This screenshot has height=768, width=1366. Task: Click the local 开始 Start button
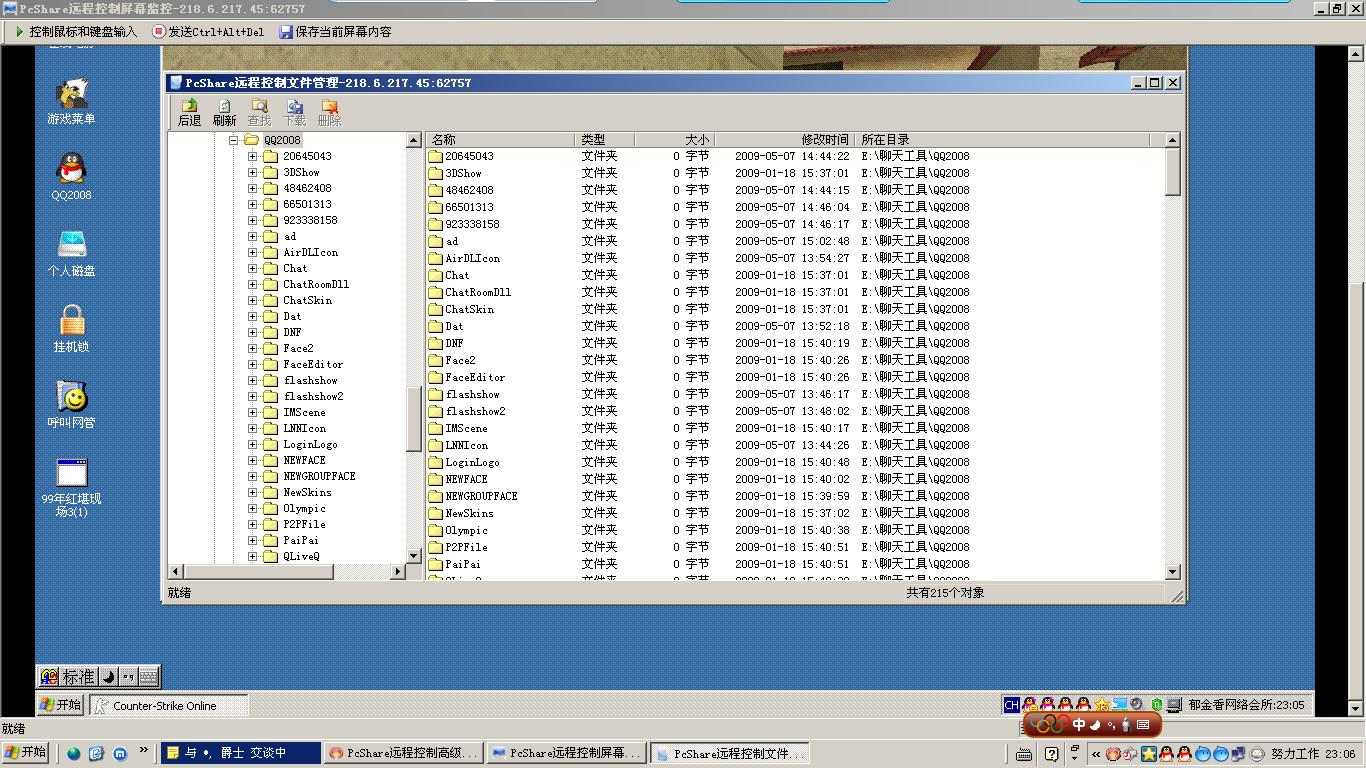(26, 753)
